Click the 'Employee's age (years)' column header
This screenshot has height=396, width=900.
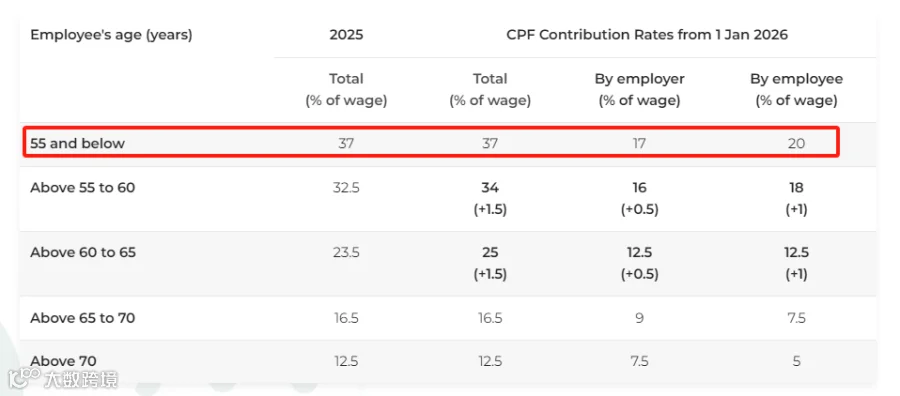pos(111,35)
